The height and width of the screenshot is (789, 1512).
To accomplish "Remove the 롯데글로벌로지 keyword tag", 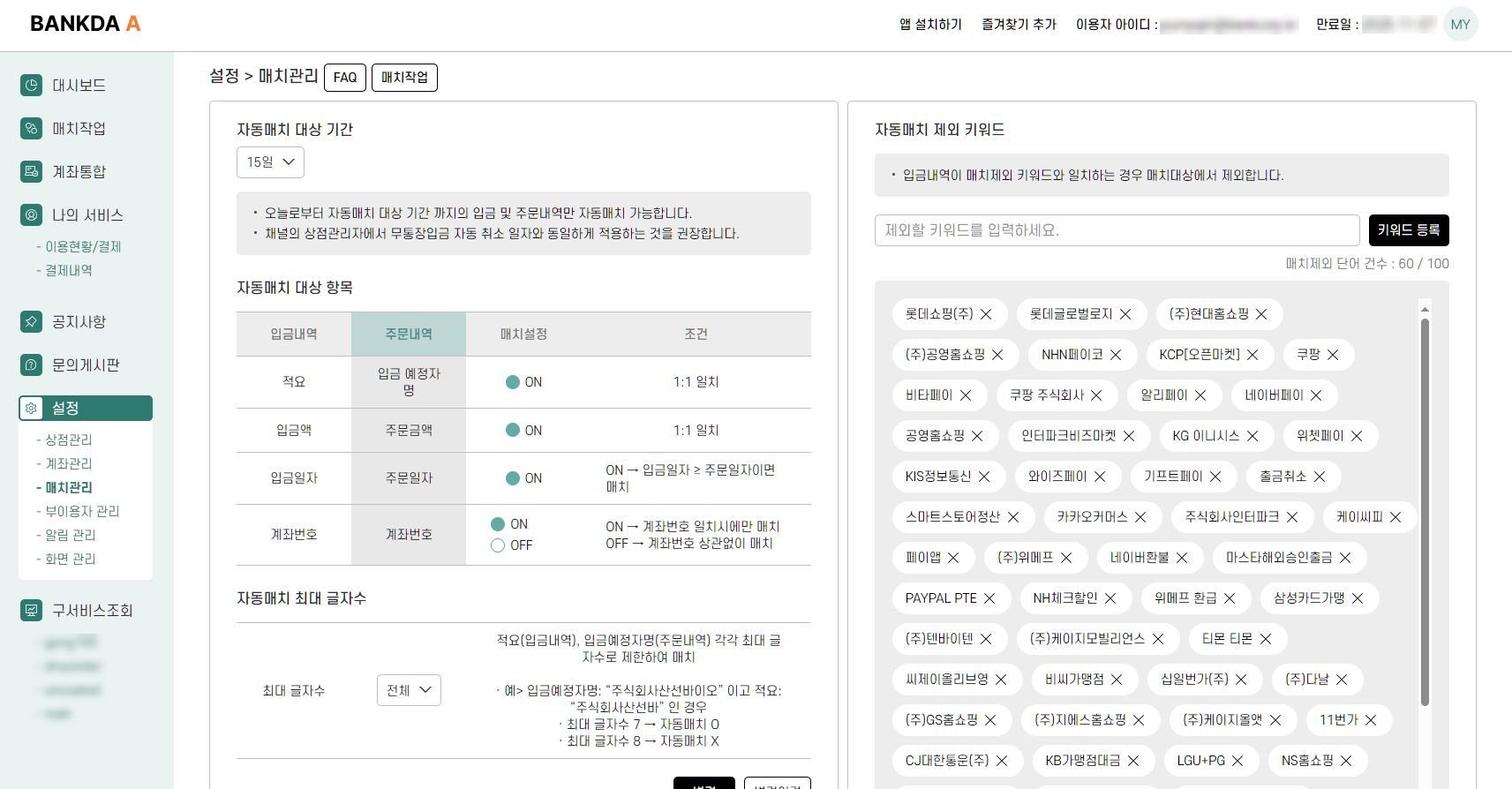I will click(x=1125, y=314).
